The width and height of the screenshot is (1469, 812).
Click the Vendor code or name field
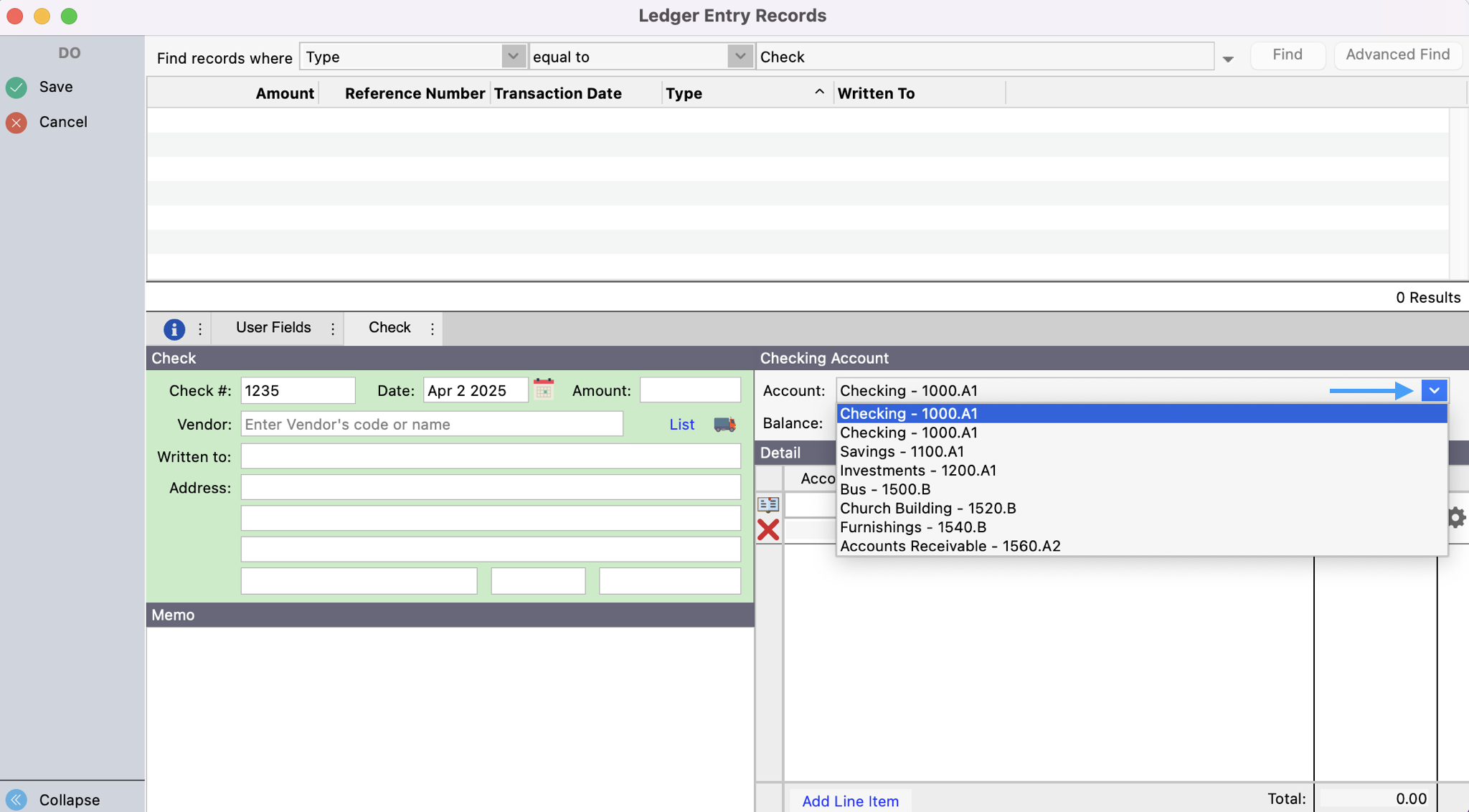point(432,424)
